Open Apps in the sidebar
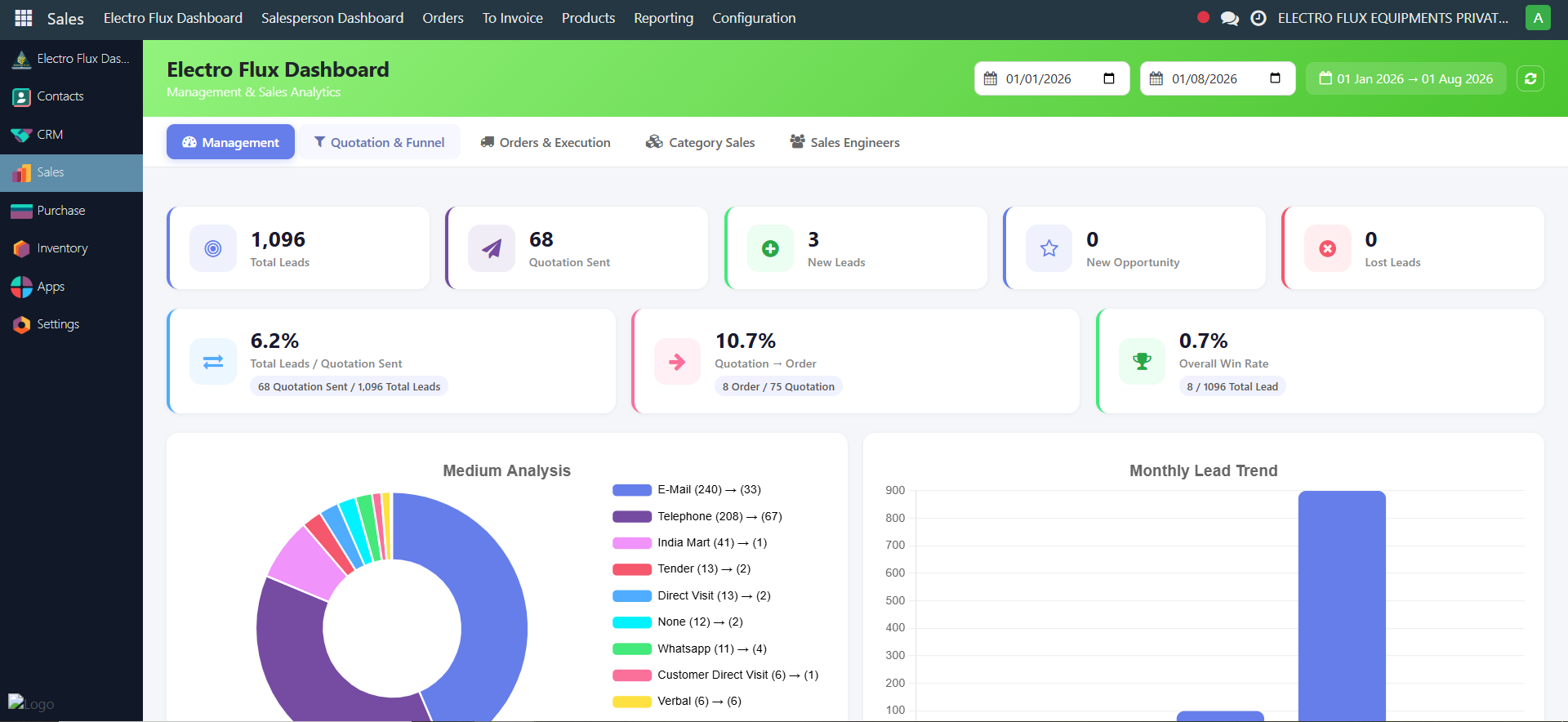 pyautogui.click(x=71, y=287)
